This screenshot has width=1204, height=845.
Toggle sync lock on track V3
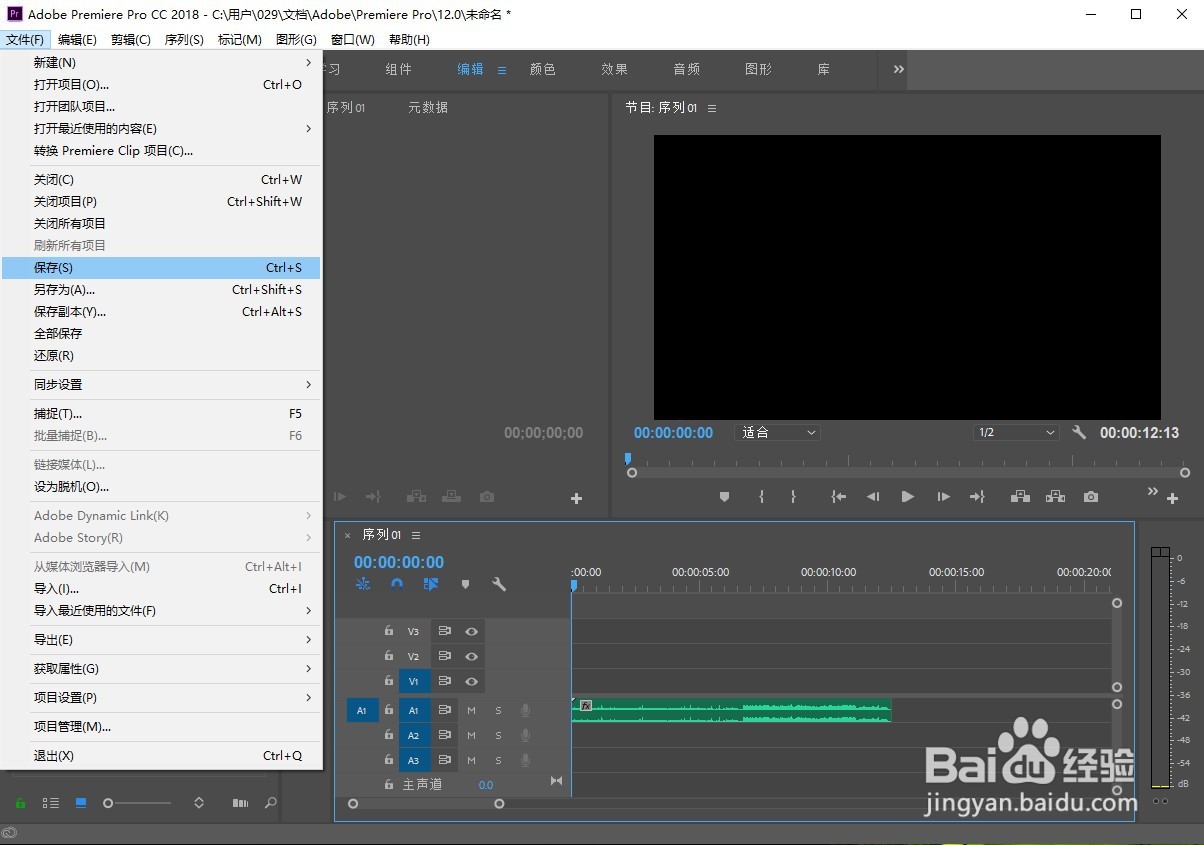(x=445, y=632)
